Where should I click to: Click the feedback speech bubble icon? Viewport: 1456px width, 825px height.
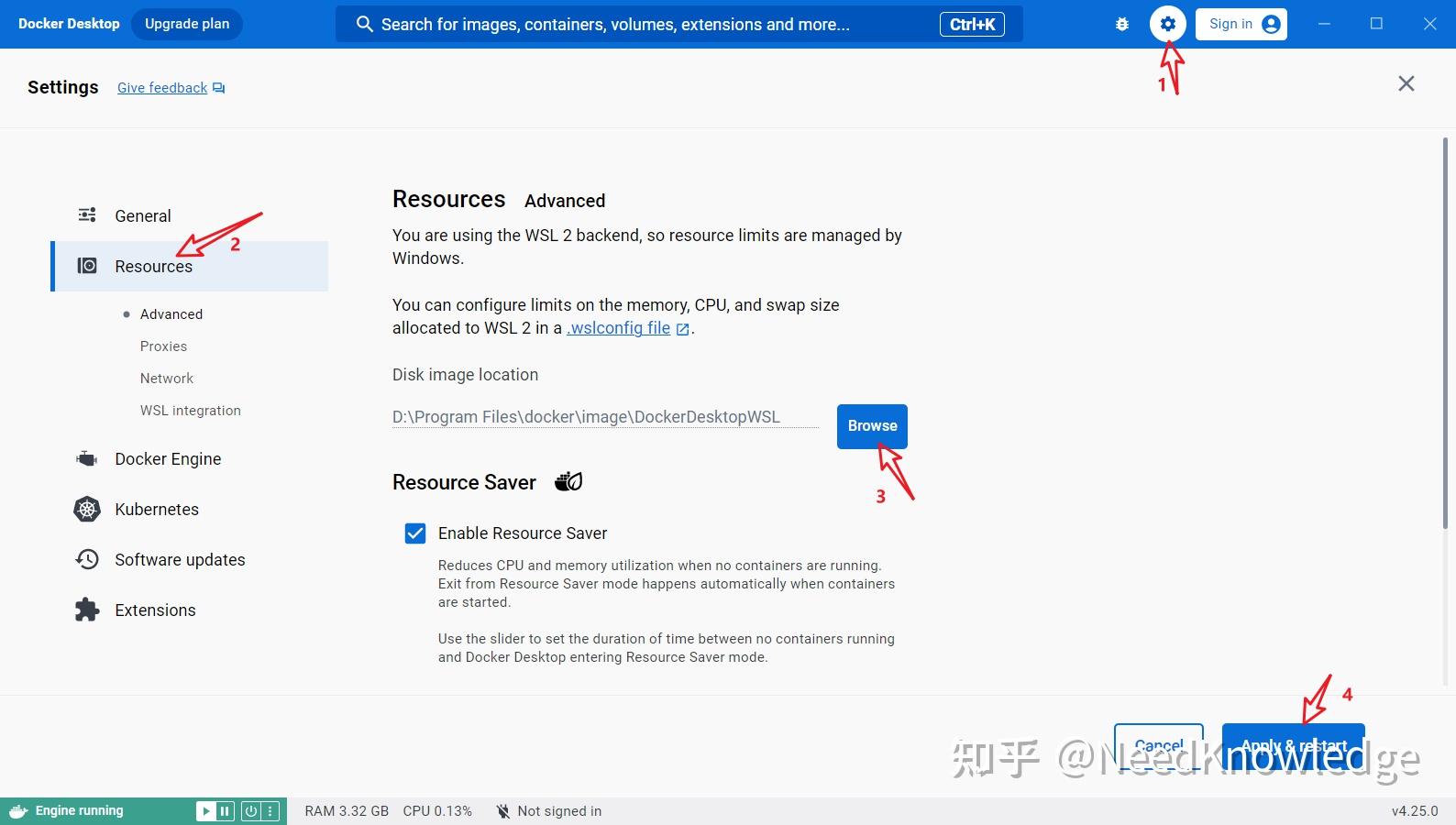click(x=218, y=88)
